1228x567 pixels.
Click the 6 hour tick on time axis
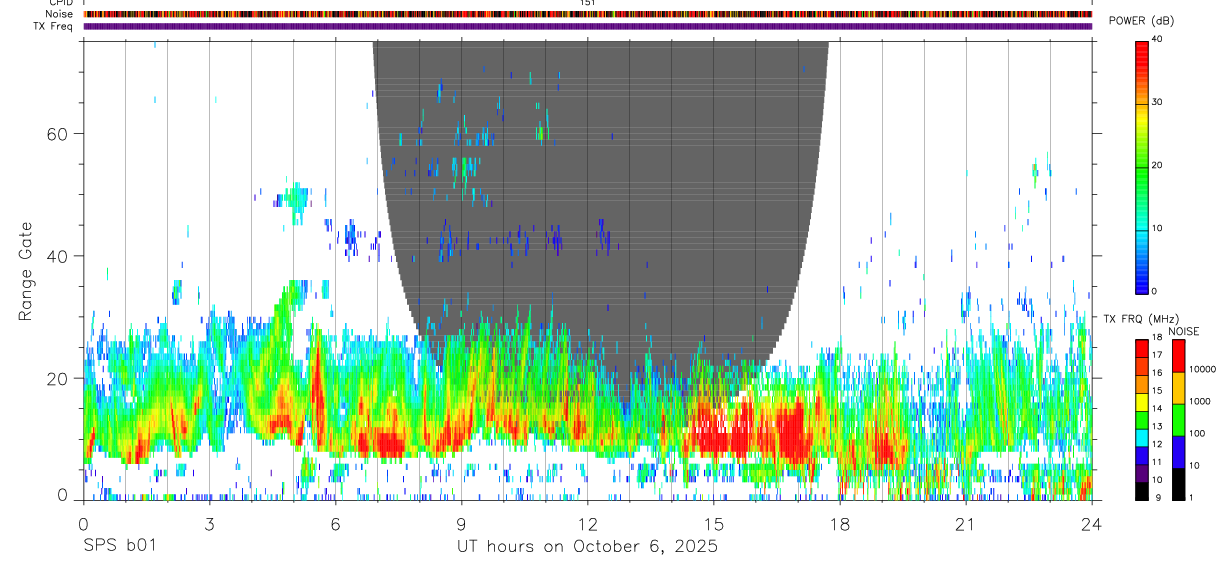[335, 524]
